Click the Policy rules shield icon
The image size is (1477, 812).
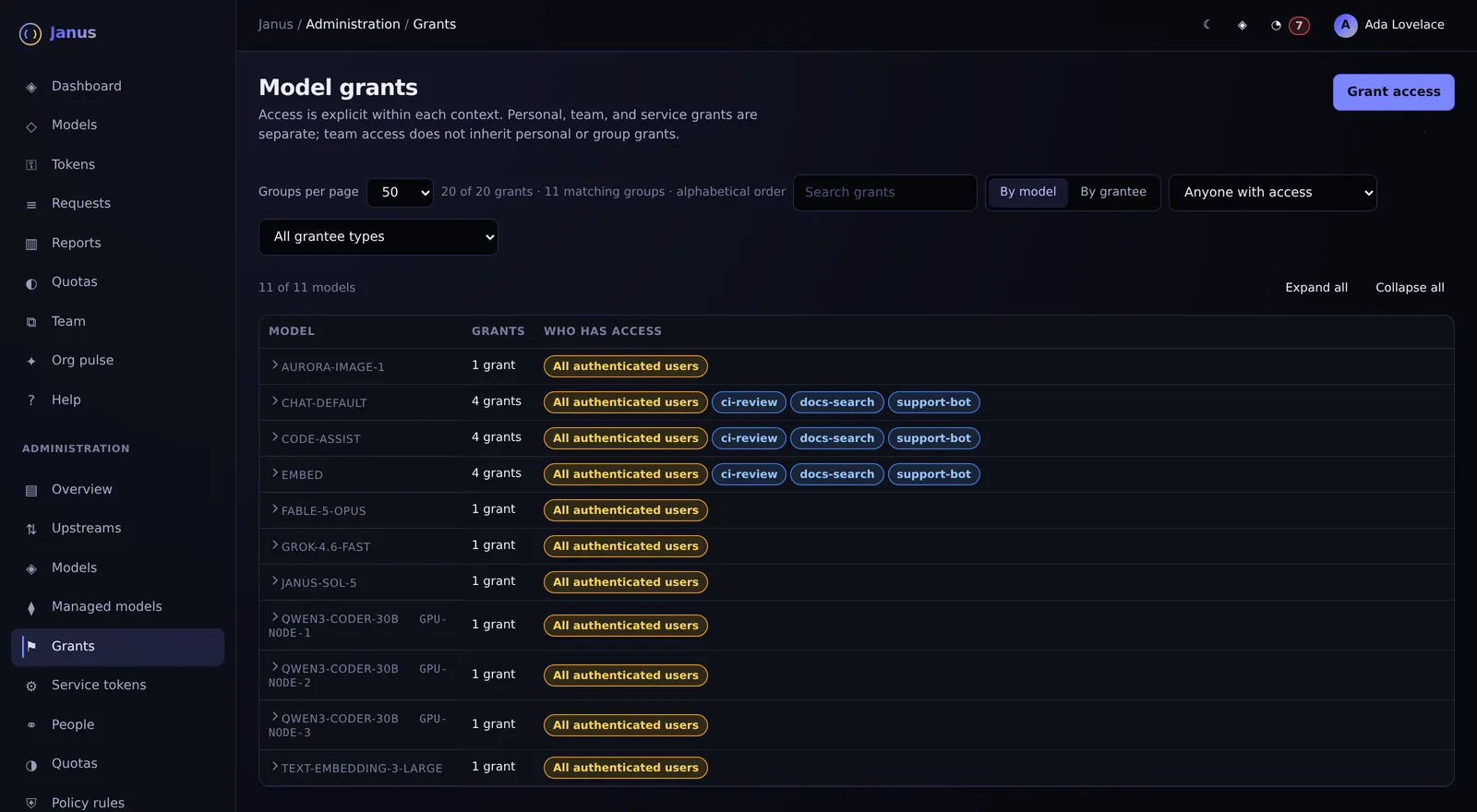pos(31,804)
